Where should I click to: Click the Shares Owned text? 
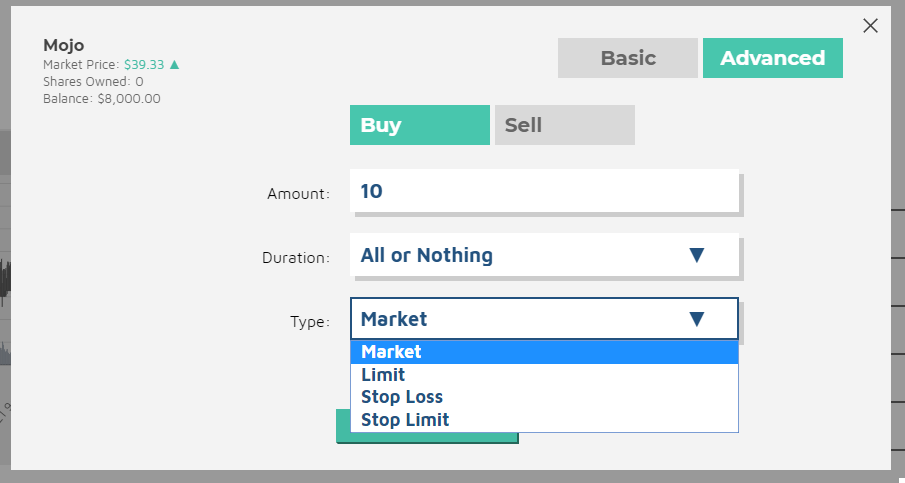point(93,82)
